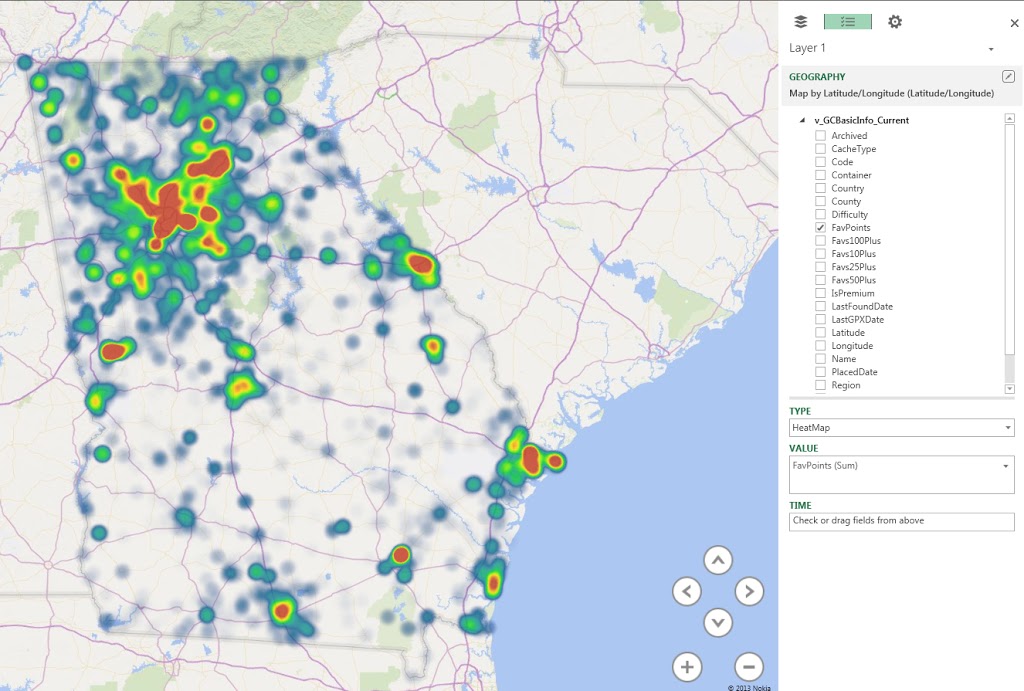Image resolution: width=1024 pixels, height=691 pixels.
Task: Zoom in with the plus button
Action: [686, 666]
